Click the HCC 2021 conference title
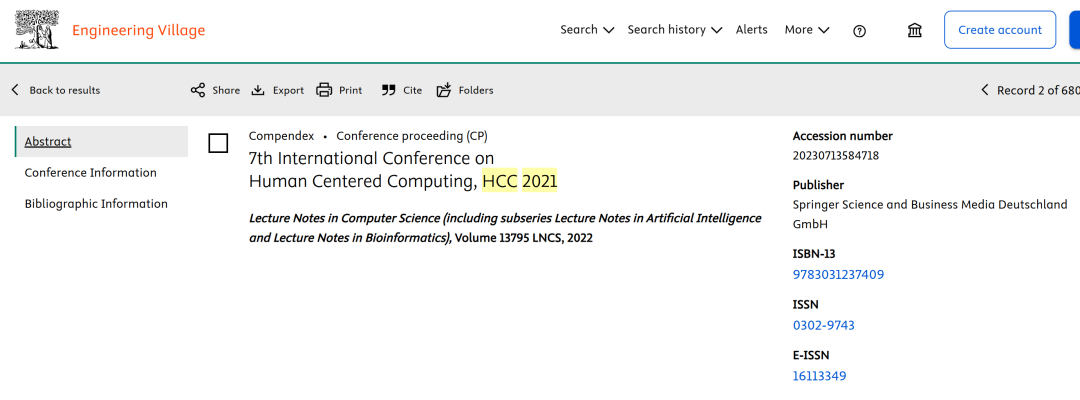Viewport: 1080px width, 400px height. 403,170
